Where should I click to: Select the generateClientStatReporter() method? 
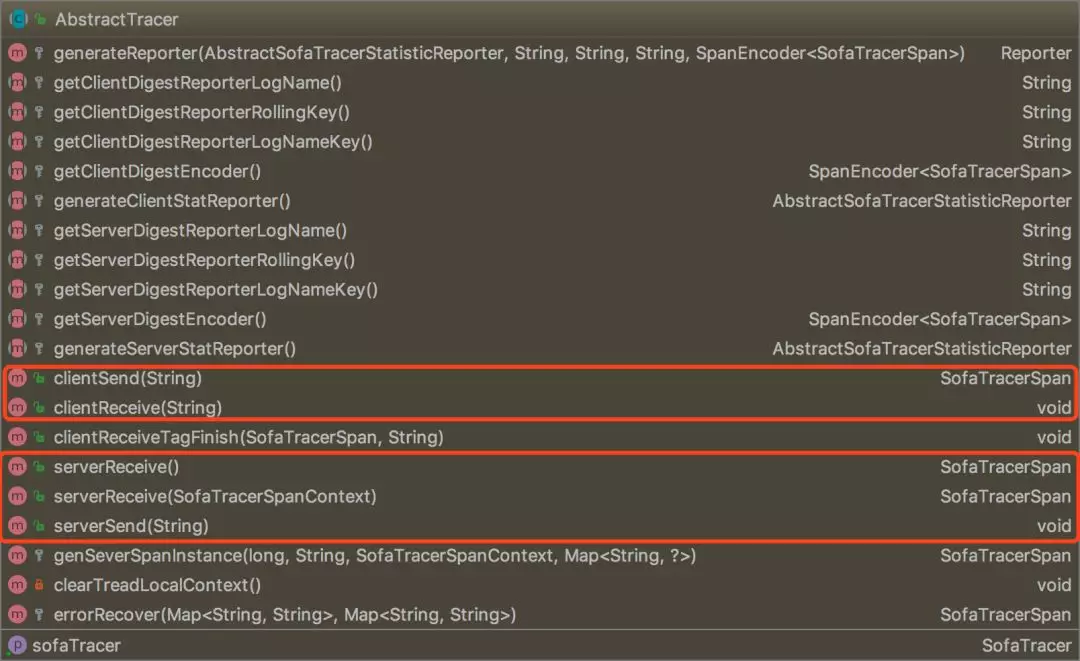click(172, 201)
